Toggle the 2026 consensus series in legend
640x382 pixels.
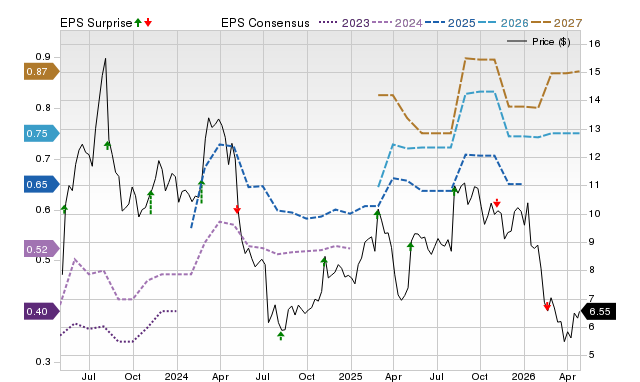503,23
